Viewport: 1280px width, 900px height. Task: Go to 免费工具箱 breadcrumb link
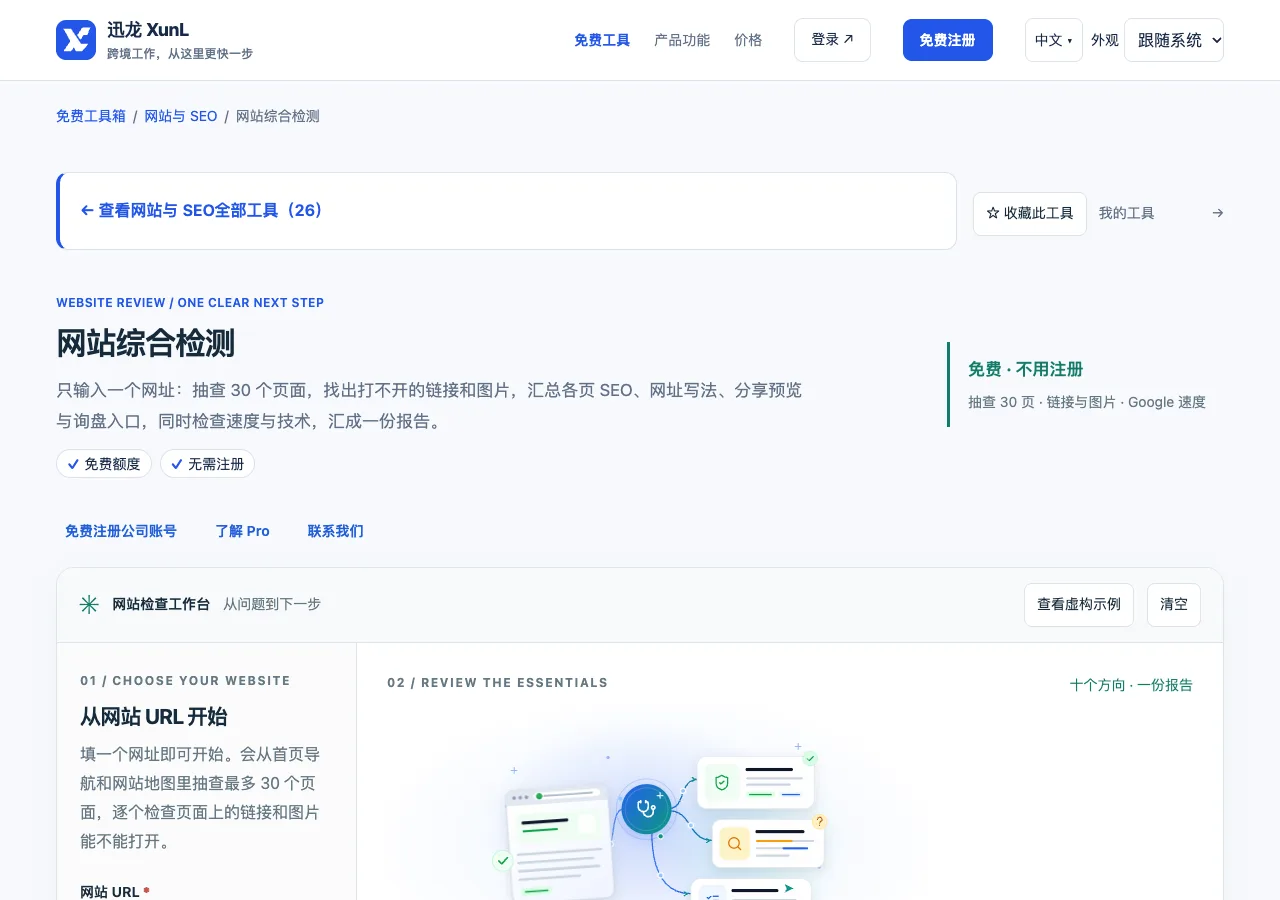click(91, 116)
